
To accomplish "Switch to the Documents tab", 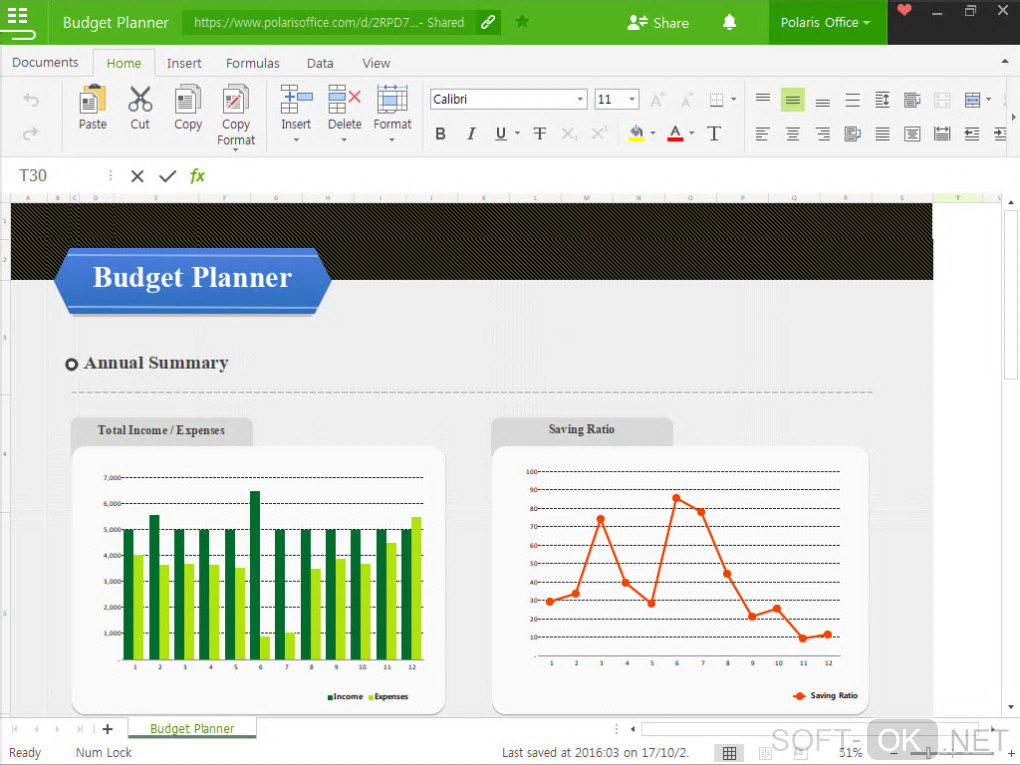I will coord(45,62).
